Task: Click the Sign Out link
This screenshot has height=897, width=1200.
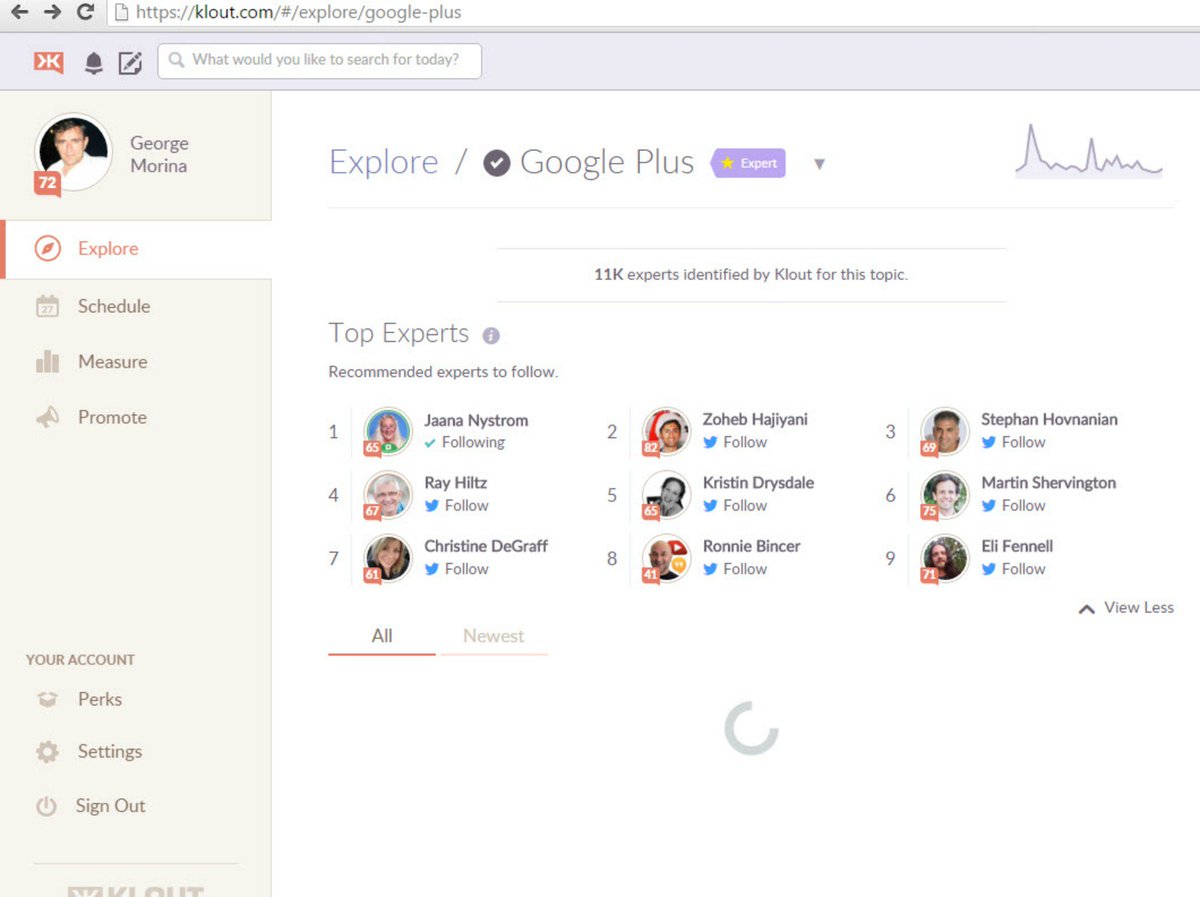Action: [110, 806]
